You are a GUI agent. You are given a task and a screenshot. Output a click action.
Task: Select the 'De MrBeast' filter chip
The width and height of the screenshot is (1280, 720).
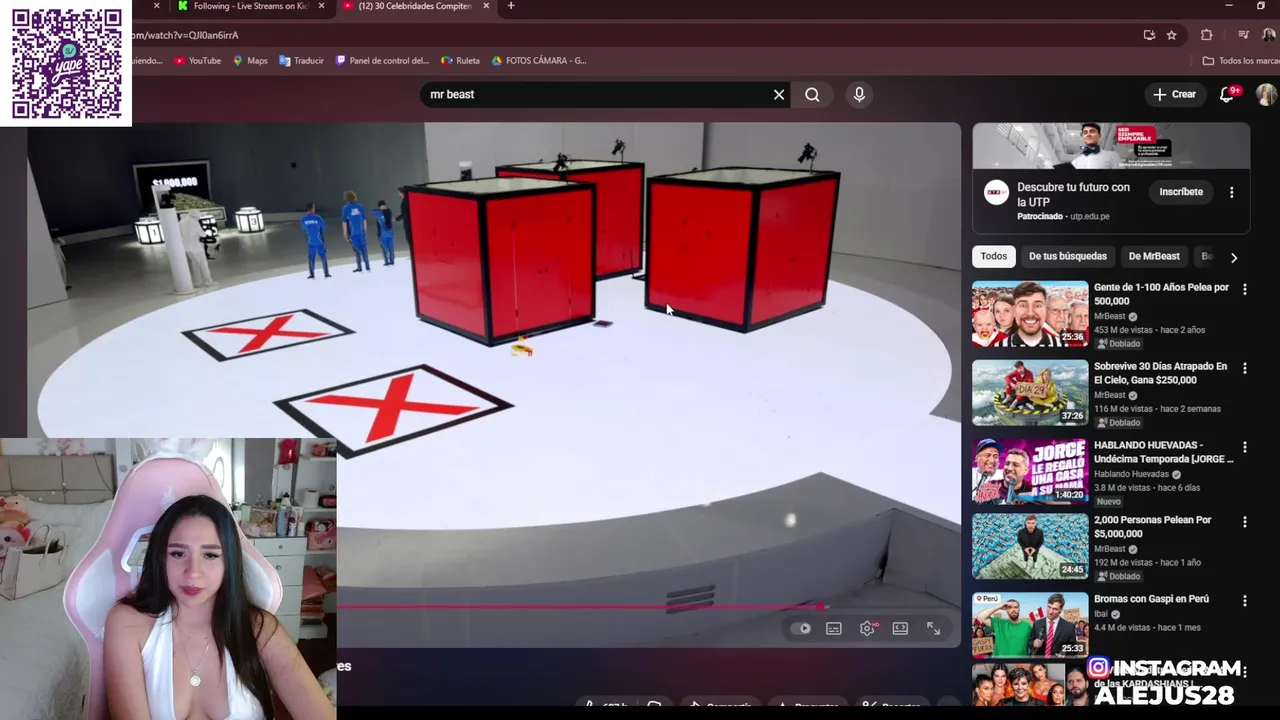tap(1154, 256)
